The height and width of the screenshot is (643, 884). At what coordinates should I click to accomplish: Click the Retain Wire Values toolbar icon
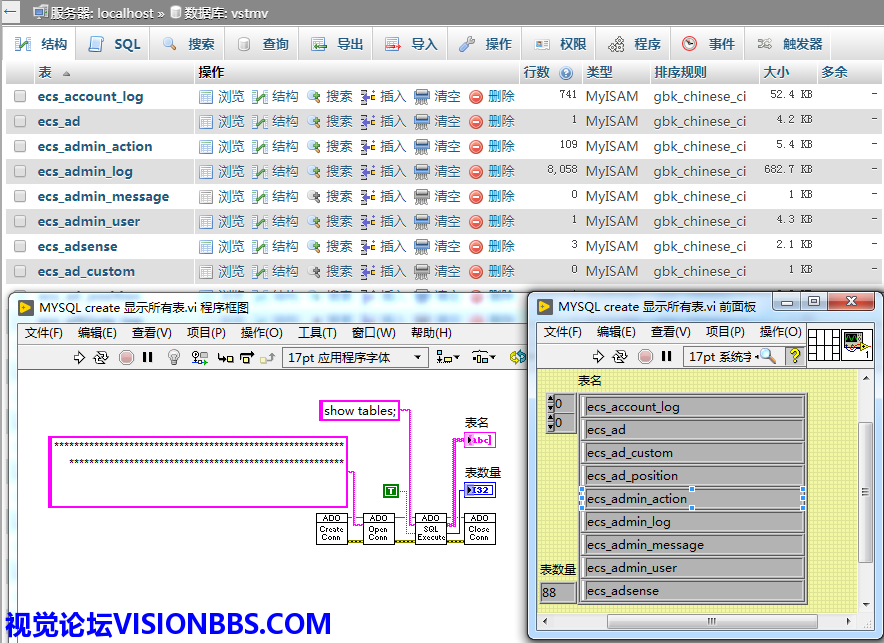tap(199, 357)
